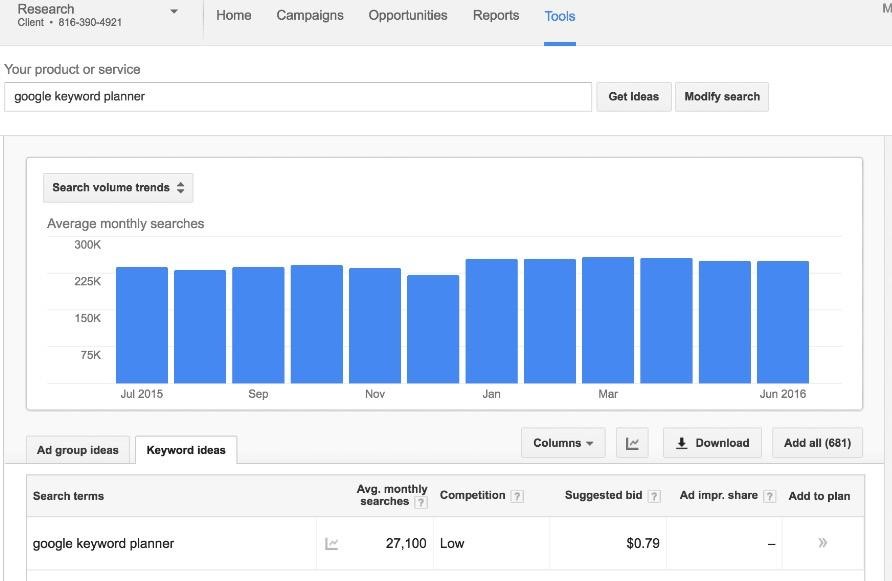Click the product or service input field

[x=298, y=97]
